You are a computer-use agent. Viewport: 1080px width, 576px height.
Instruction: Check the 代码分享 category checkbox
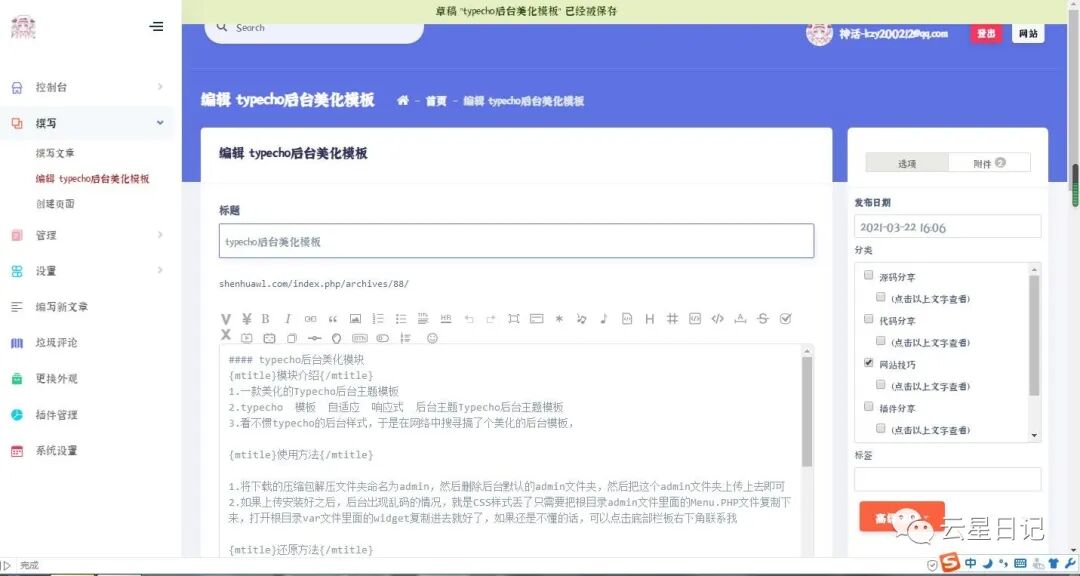click(x=868, y=319)
